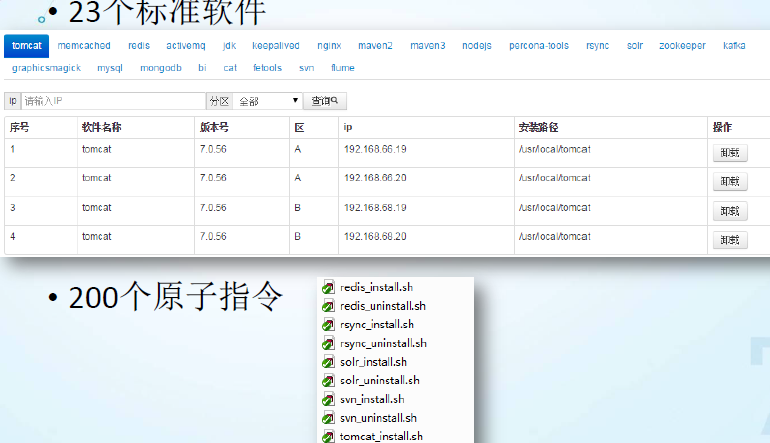The width and height of the screenshot is (770, 443).
Task: Focus the IP input field 请输入IP
Action: (x=113, y=101)
